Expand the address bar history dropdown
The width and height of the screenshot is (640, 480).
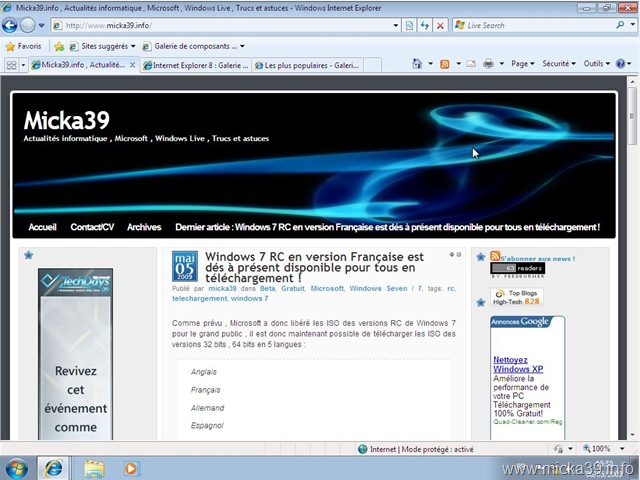396,25
